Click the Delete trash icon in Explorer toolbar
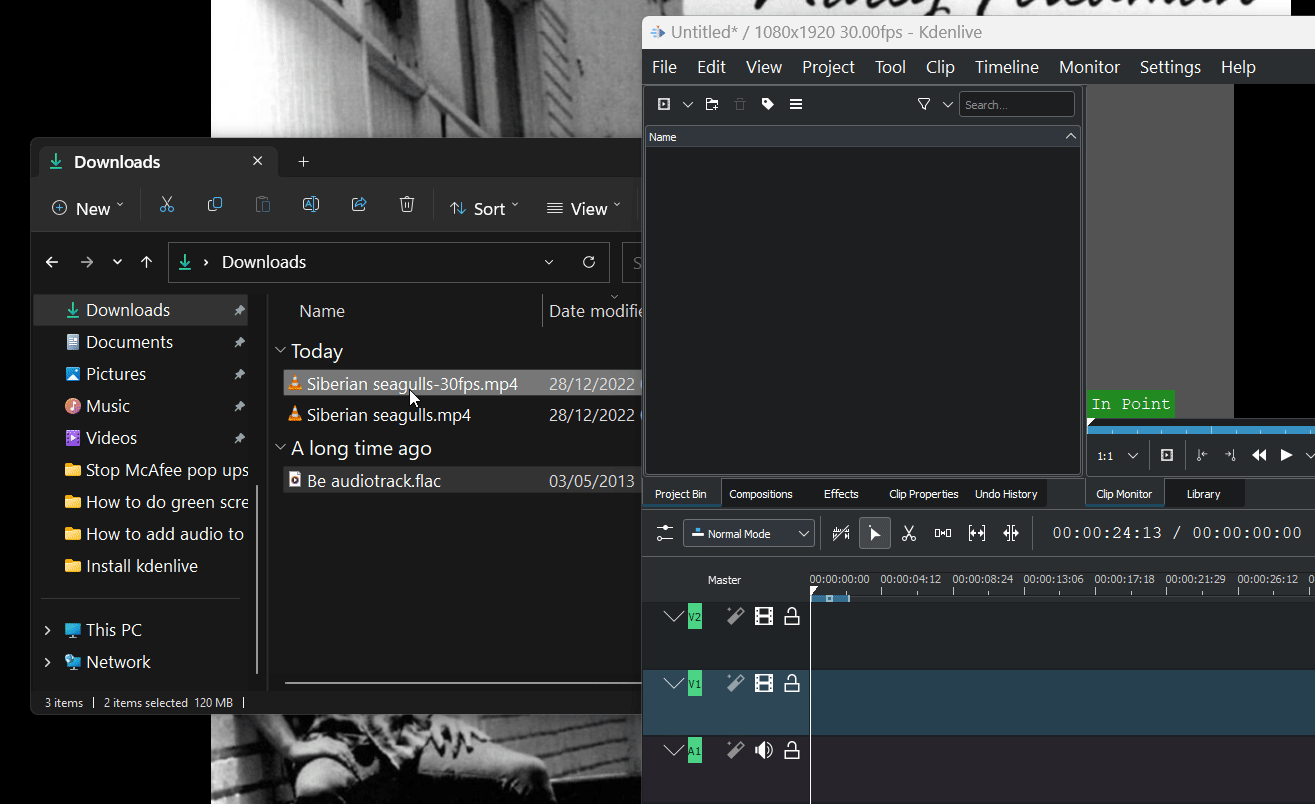This screenshot has width=1315, height=804. click(x=407, y=205)
